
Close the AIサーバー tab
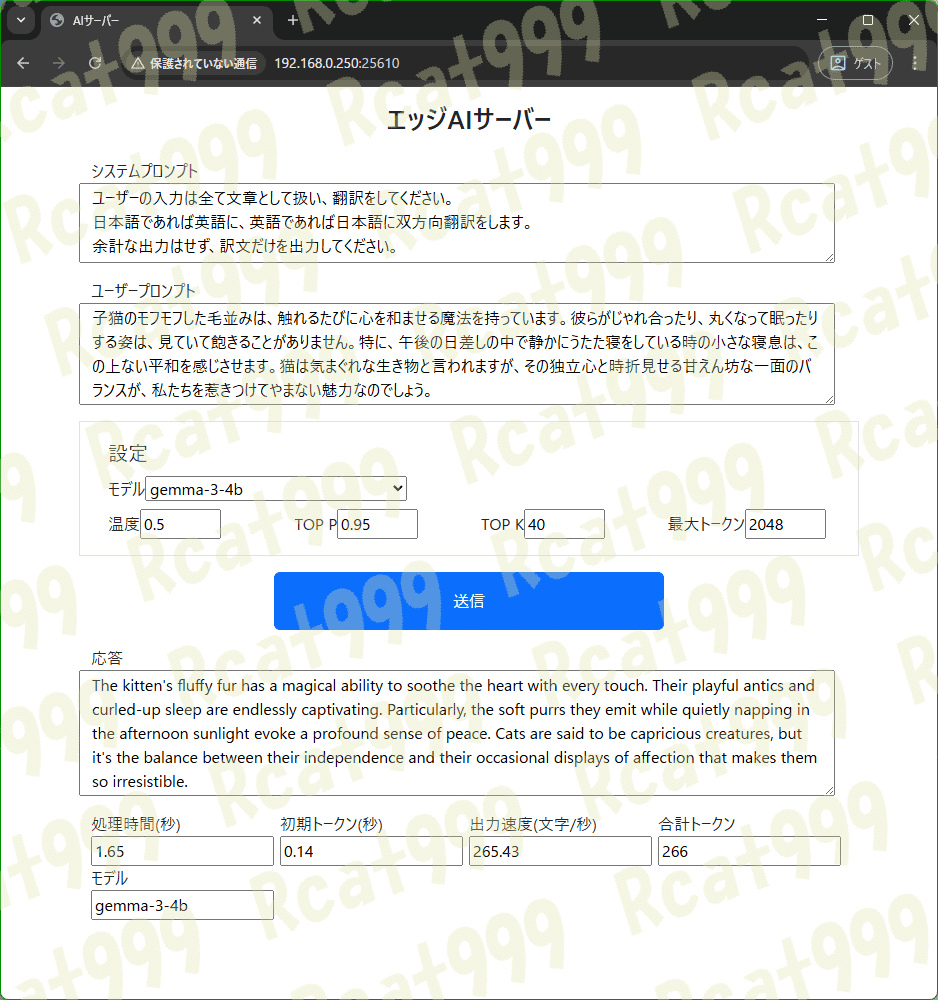[257, 20]
